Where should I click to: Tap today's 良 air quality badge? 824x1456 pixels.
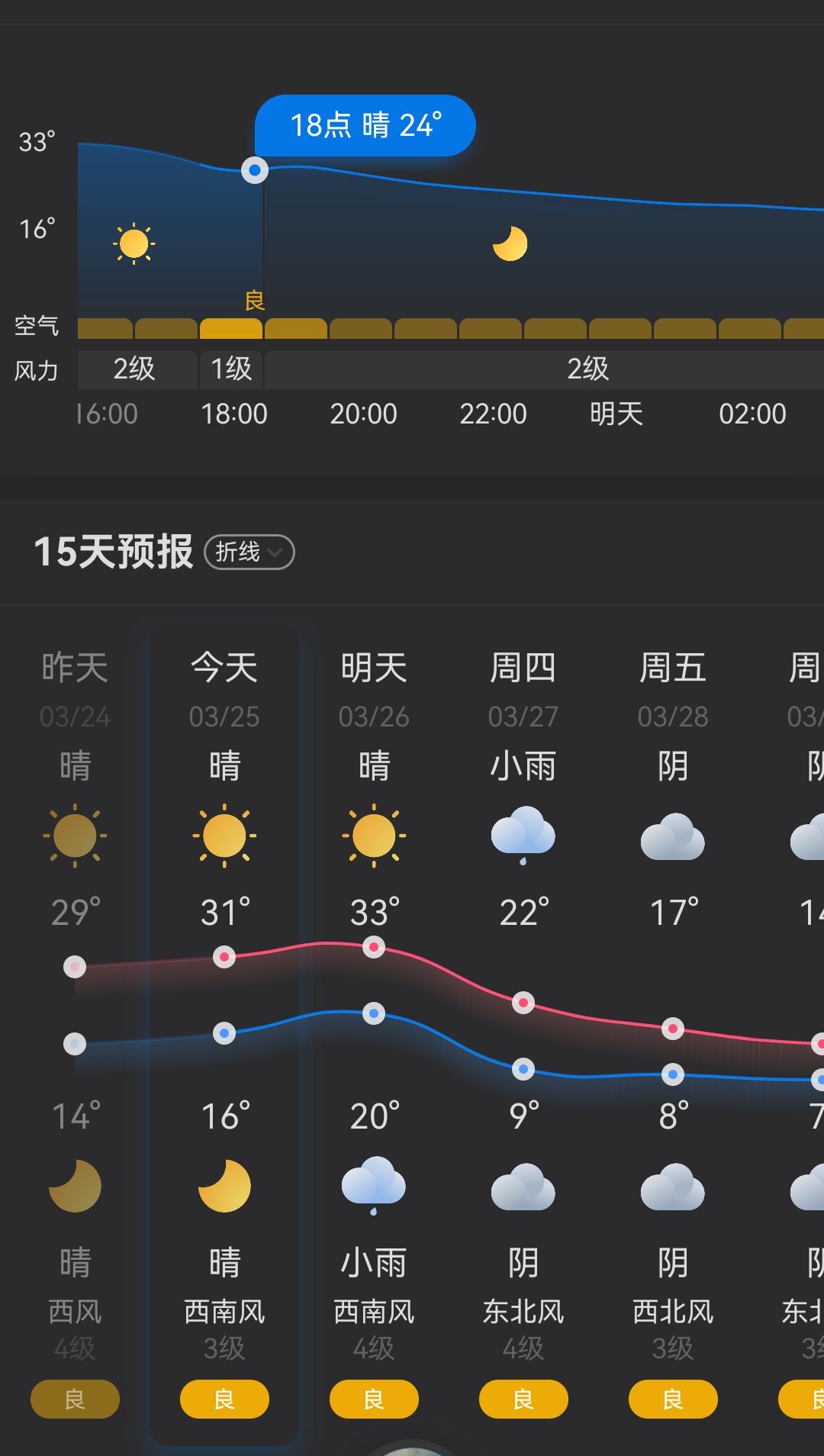click(x=224, y=1400)
